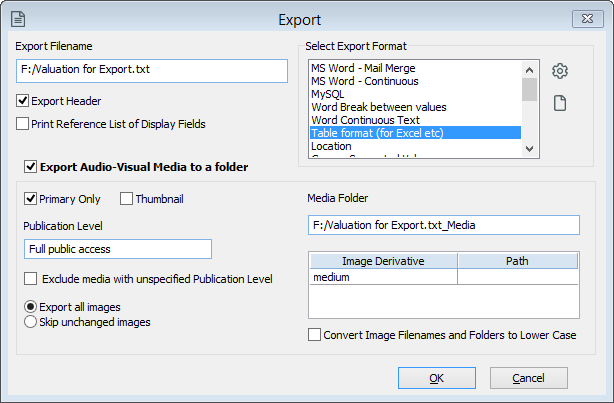
Task: Select MySQL export format
Action: point(415,94)
